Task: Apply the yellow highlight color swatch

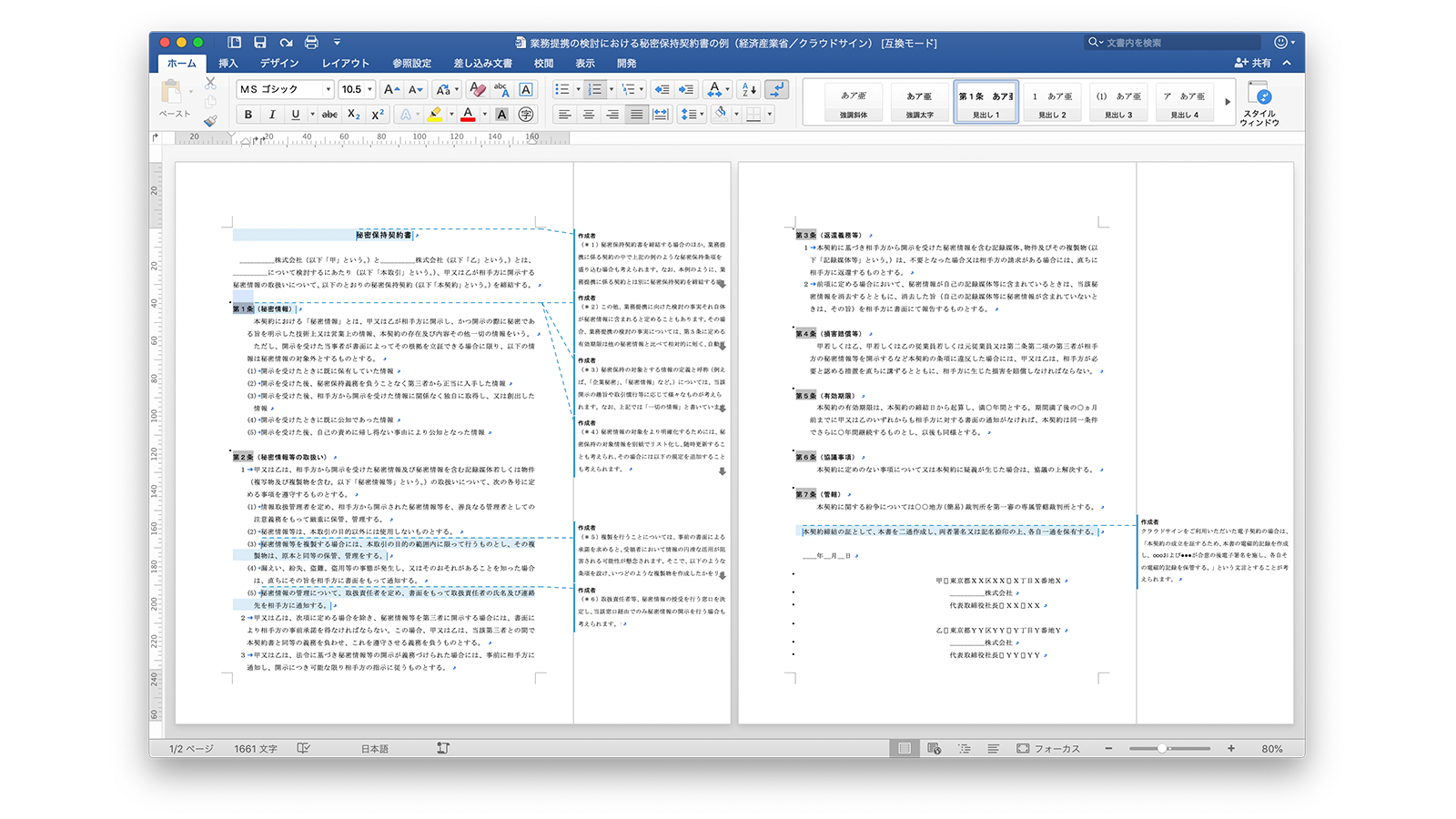Action: pyautogui.click(x=435, y=114)
